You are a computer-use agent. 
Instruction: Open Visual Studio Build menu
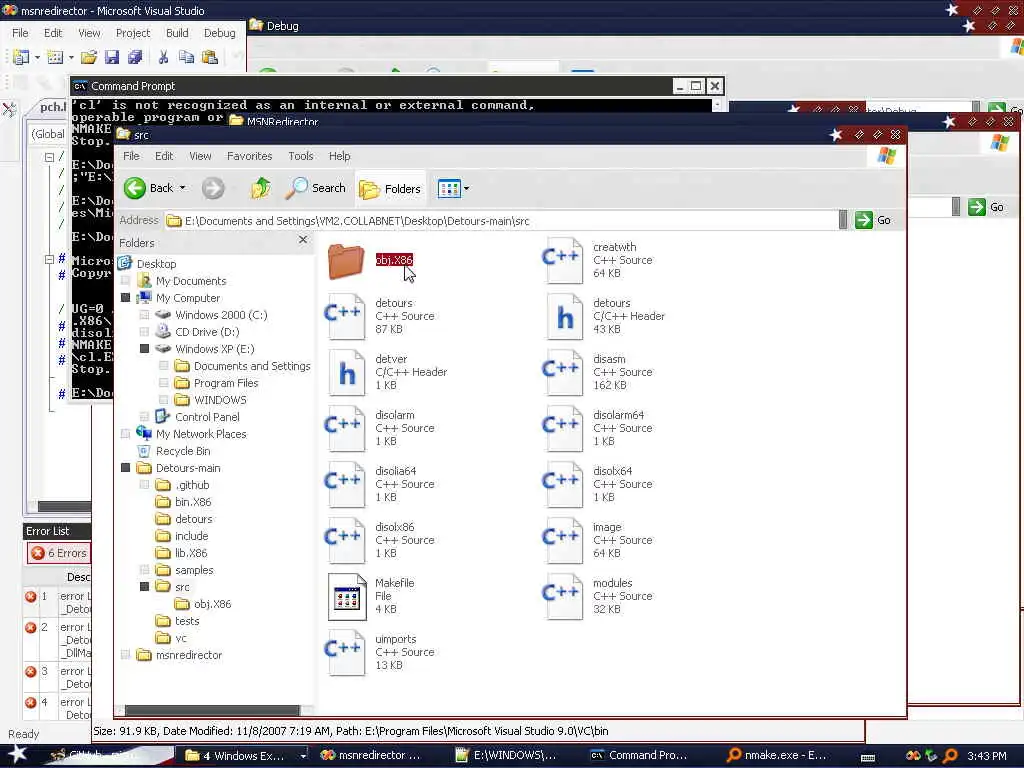pos(177,33)
